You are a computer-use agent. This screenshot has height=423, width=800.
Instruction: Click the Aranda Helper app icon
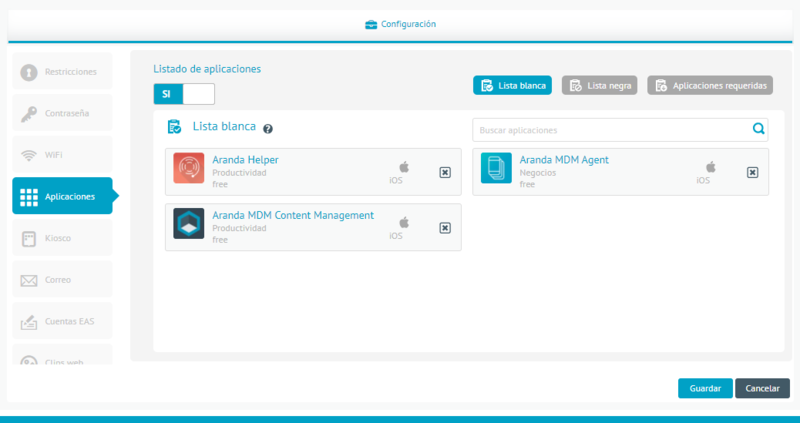pyautogui.click(x=188, y=168)
